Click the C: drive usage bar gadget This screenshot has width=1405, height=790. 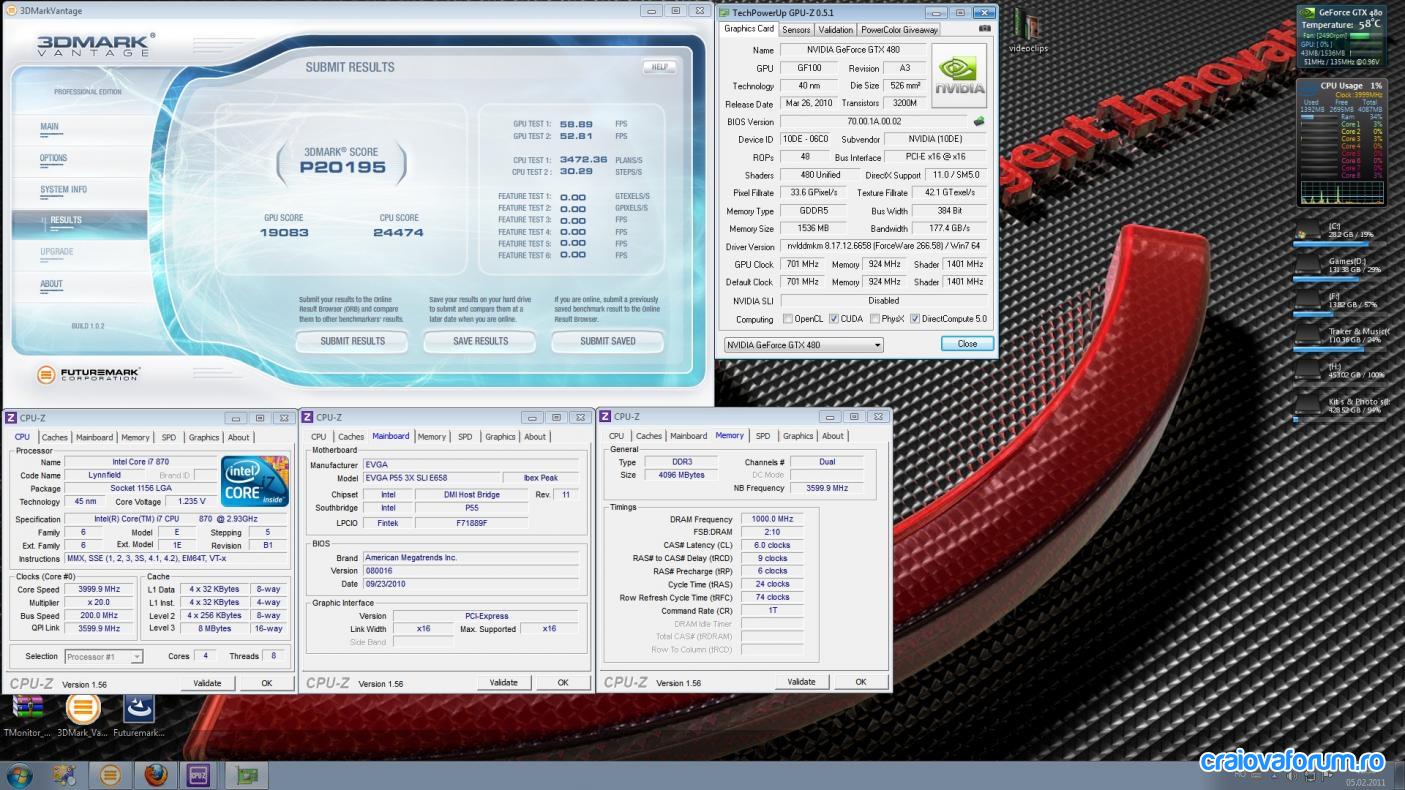[1338, 243]
